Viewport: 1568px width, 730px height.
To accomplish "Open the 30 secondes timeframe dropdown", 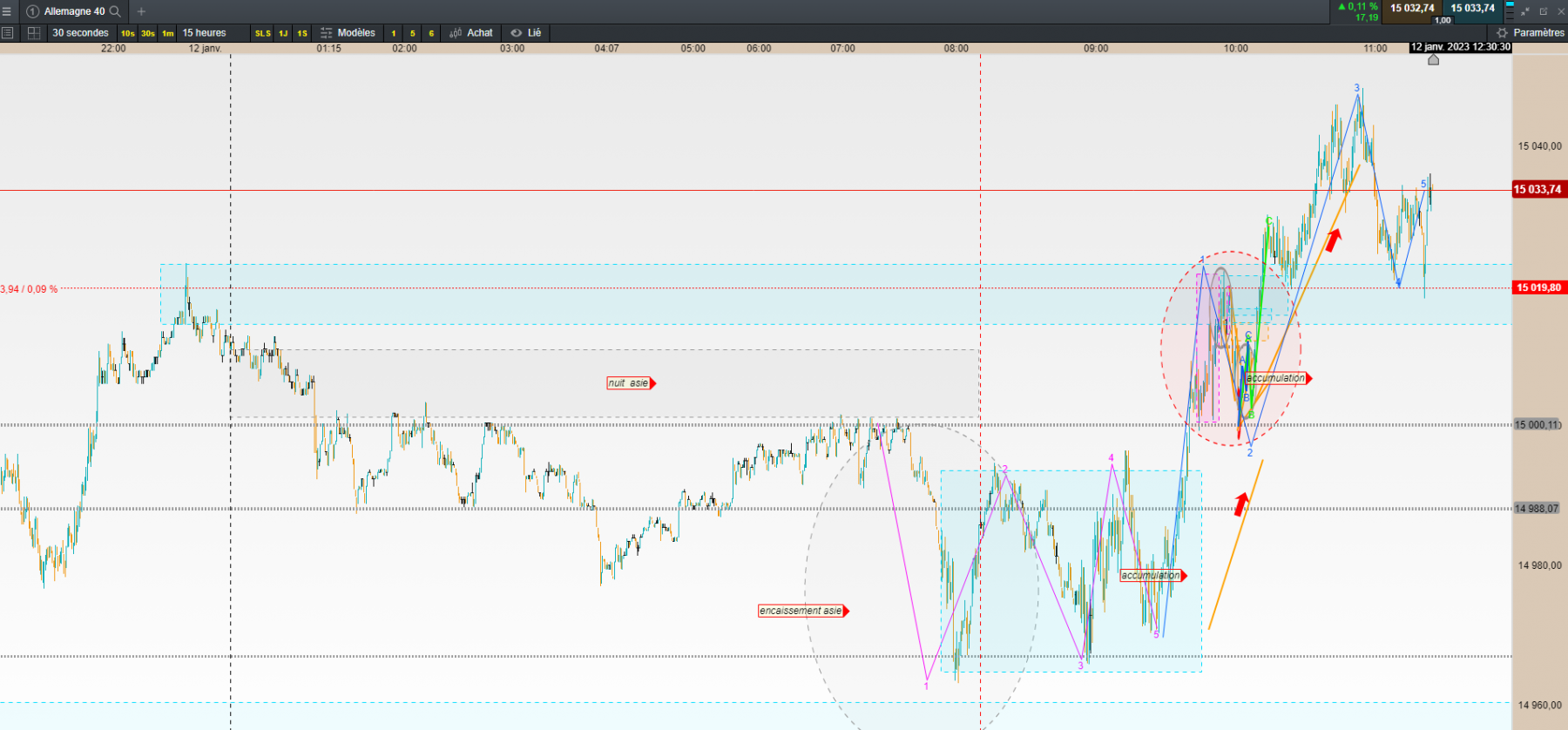I will [80, 33].
